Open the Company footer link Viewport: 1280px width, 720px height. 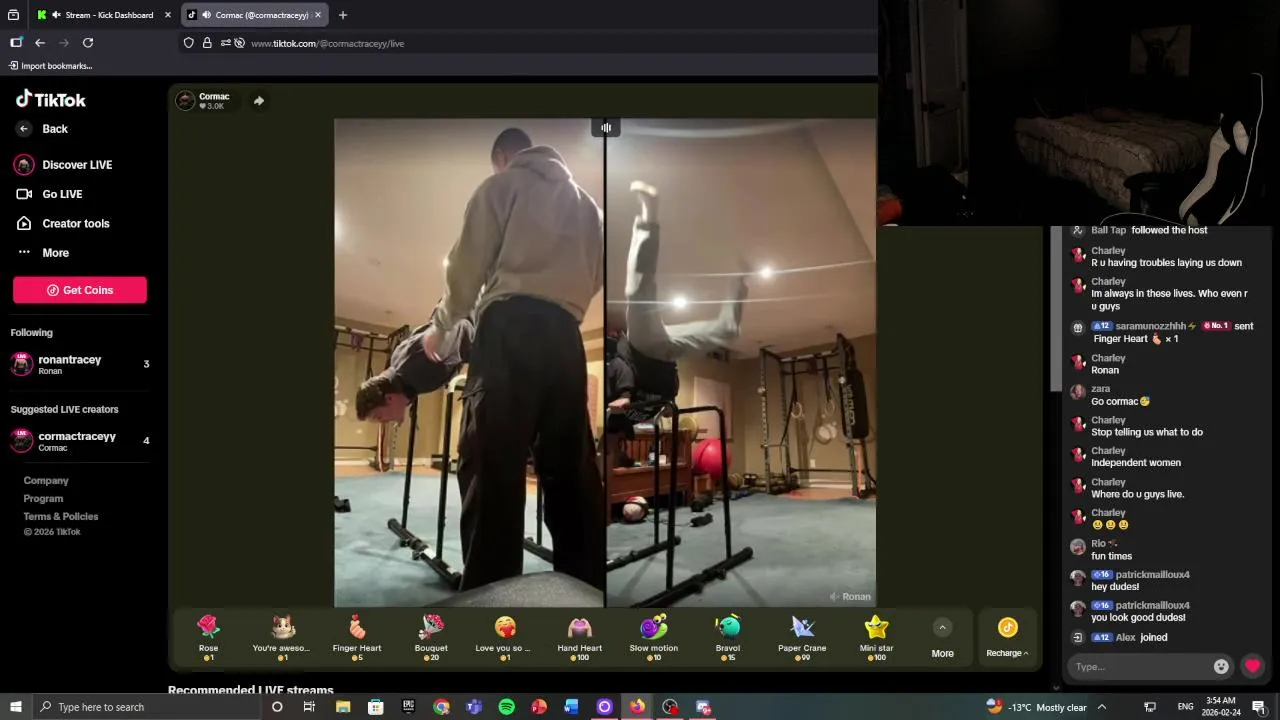click(46, 481)
